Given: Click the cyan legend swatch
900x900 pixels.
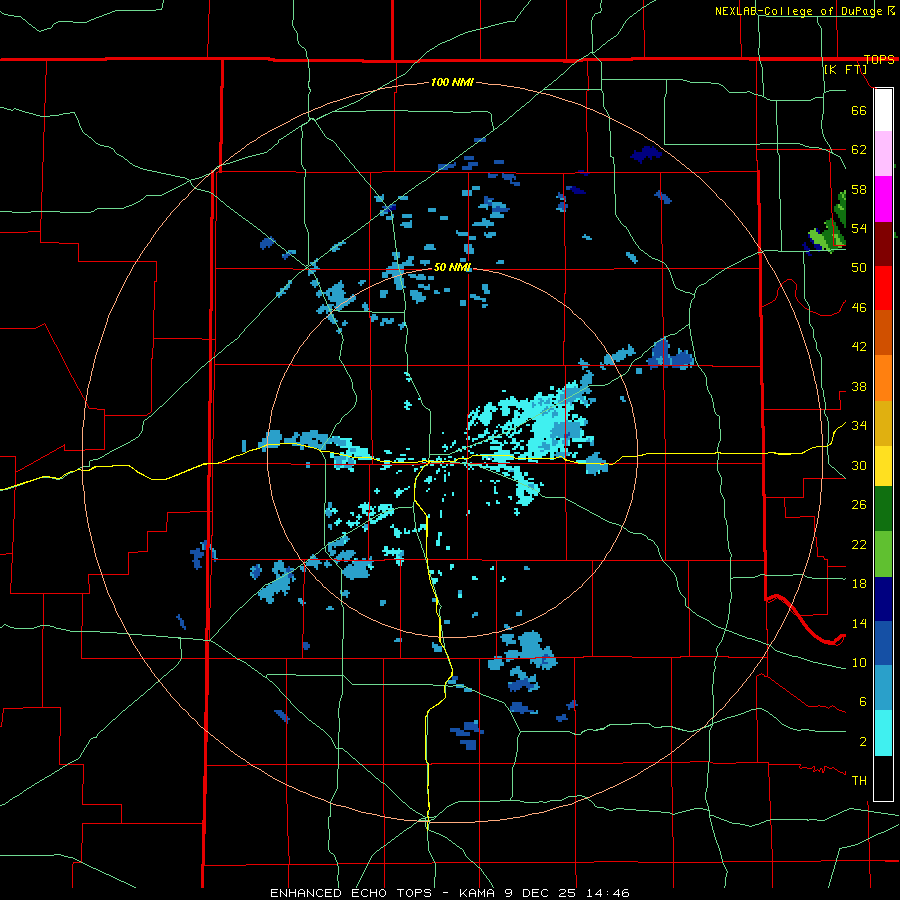Looking at the screenshot, I should [x=883, y=733].
